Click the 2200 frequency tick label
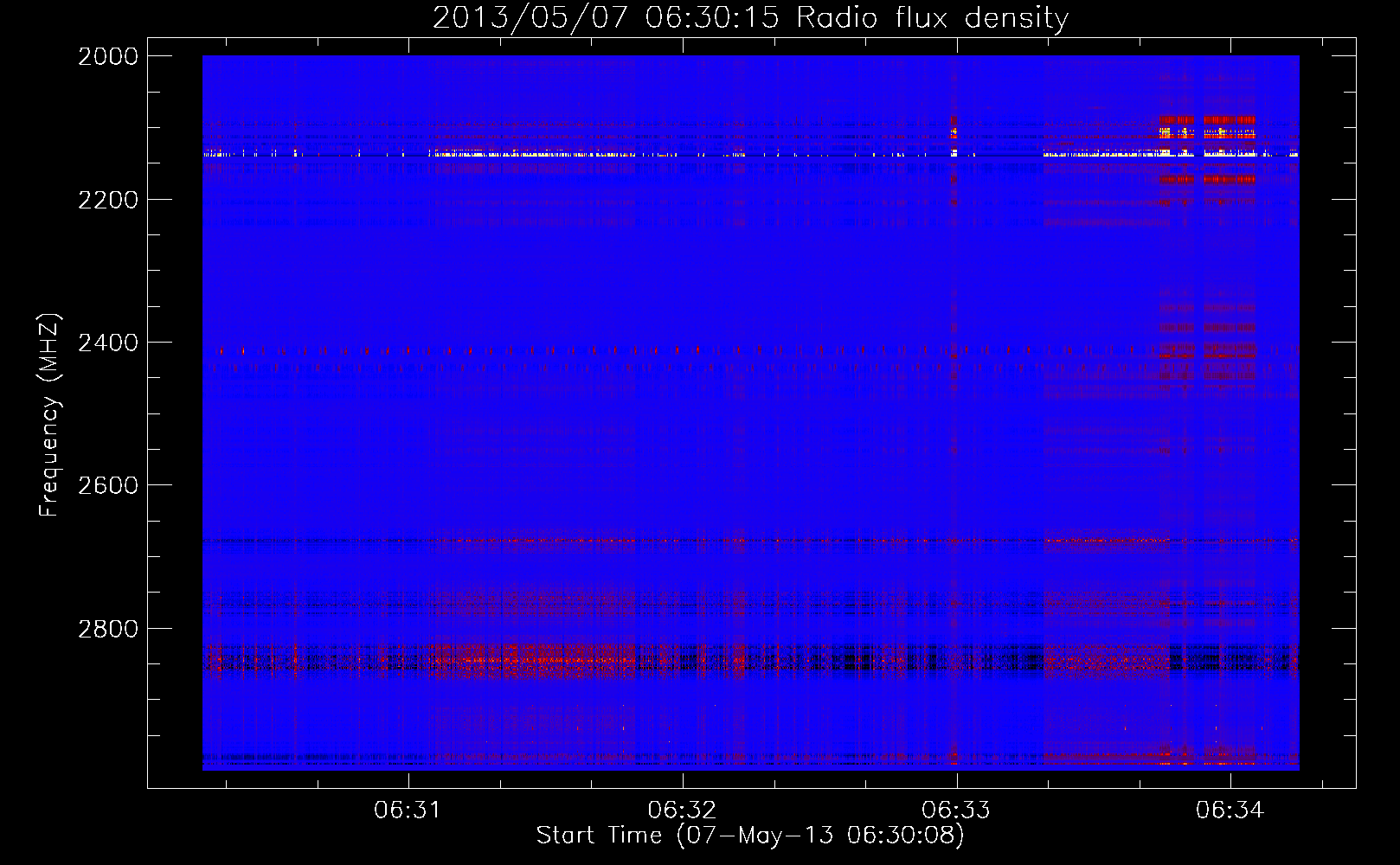This screenshot has height=865, width=1400. pyautogui.click(x=108, y=200)
